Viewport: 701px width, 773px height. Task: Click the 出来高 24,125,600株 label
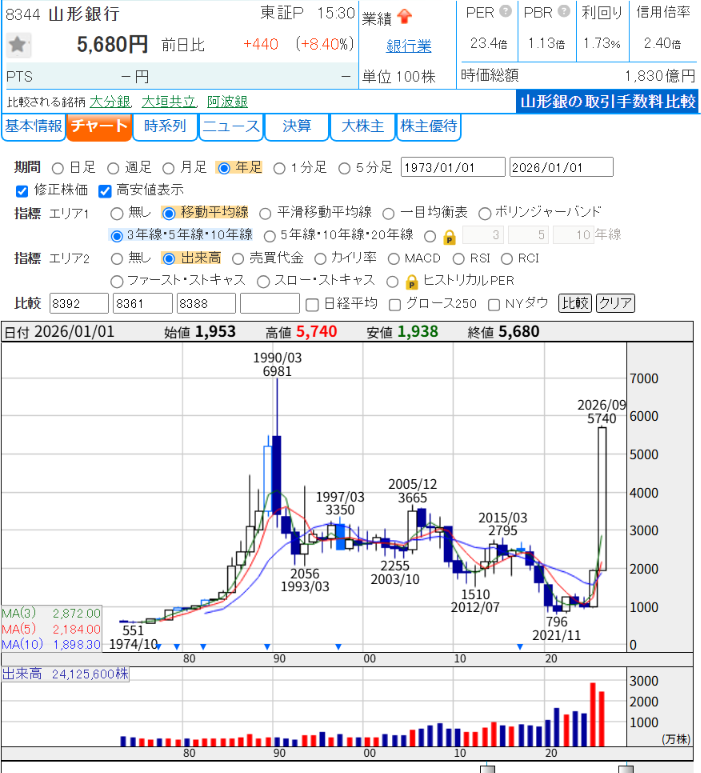[x=65, y=674]
